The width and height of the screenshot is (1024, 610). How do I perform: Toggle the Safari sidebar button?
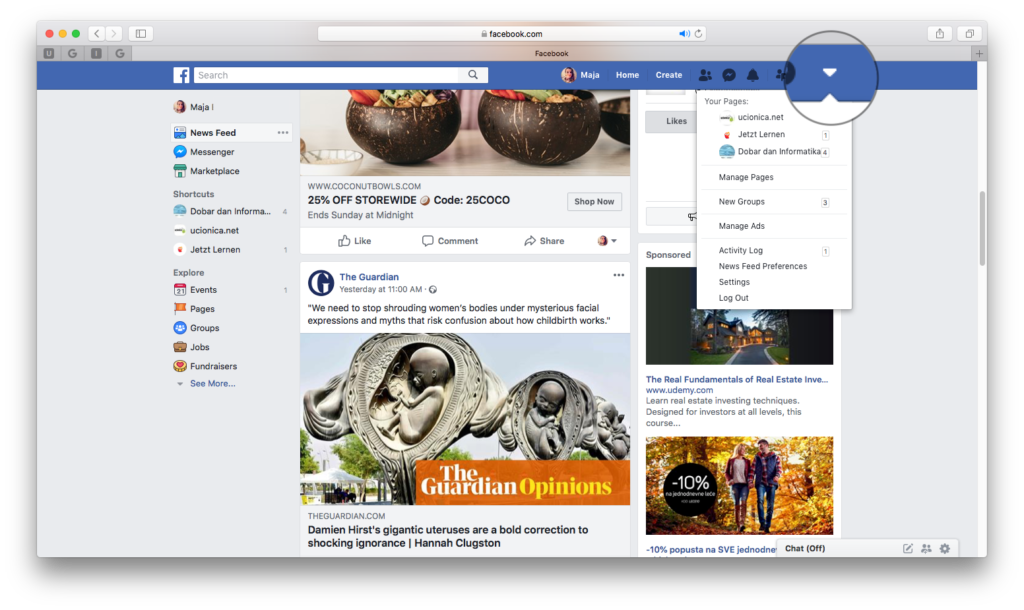tap(141, 33)
